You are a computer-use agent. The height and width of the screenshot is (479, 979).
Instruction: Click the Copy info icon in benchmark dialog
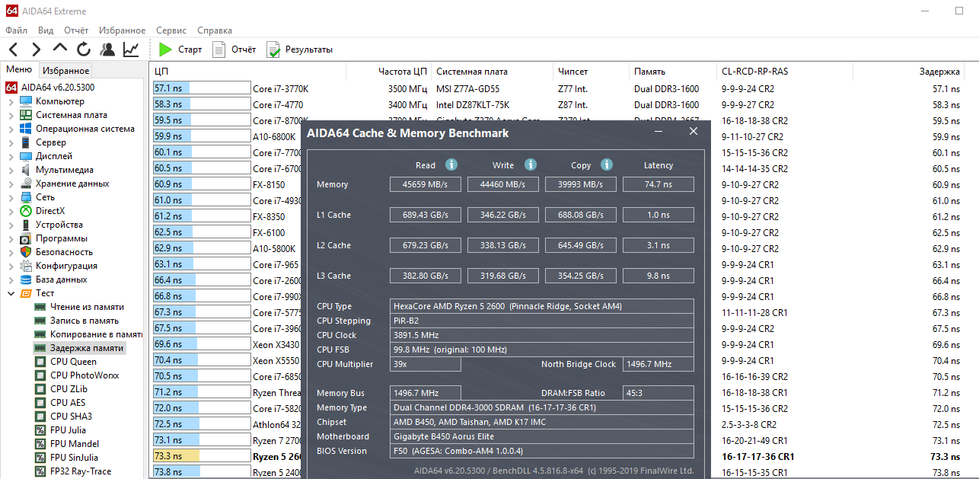point(606,165)
